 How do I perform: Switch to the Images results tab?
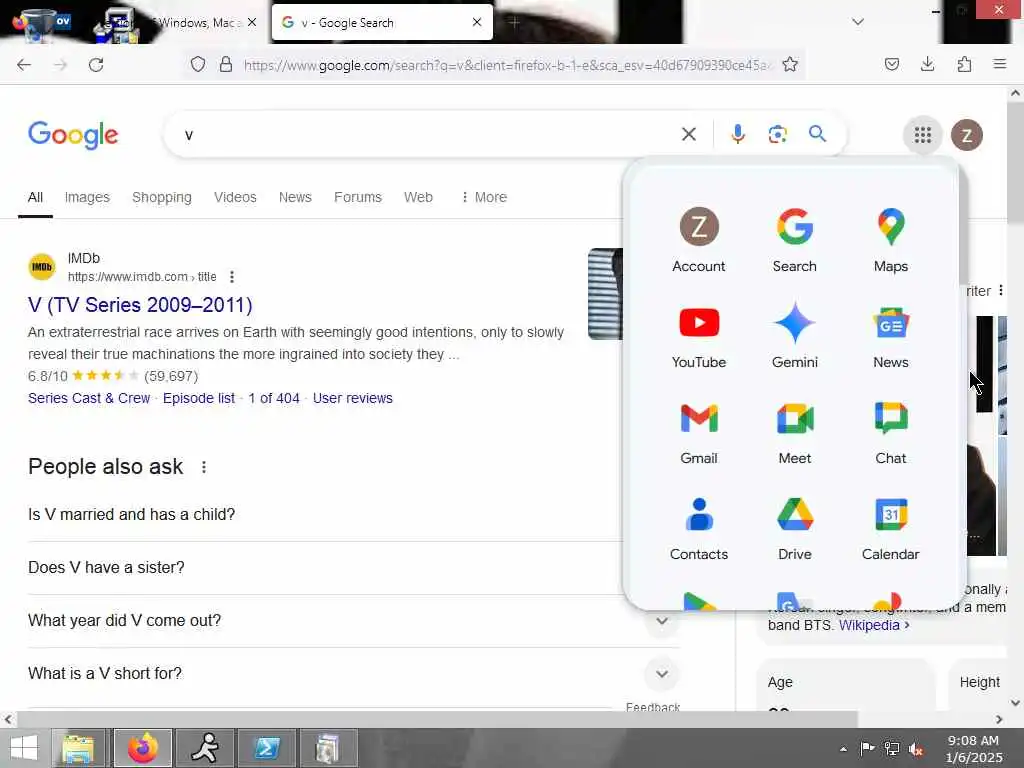coord(87,197)
